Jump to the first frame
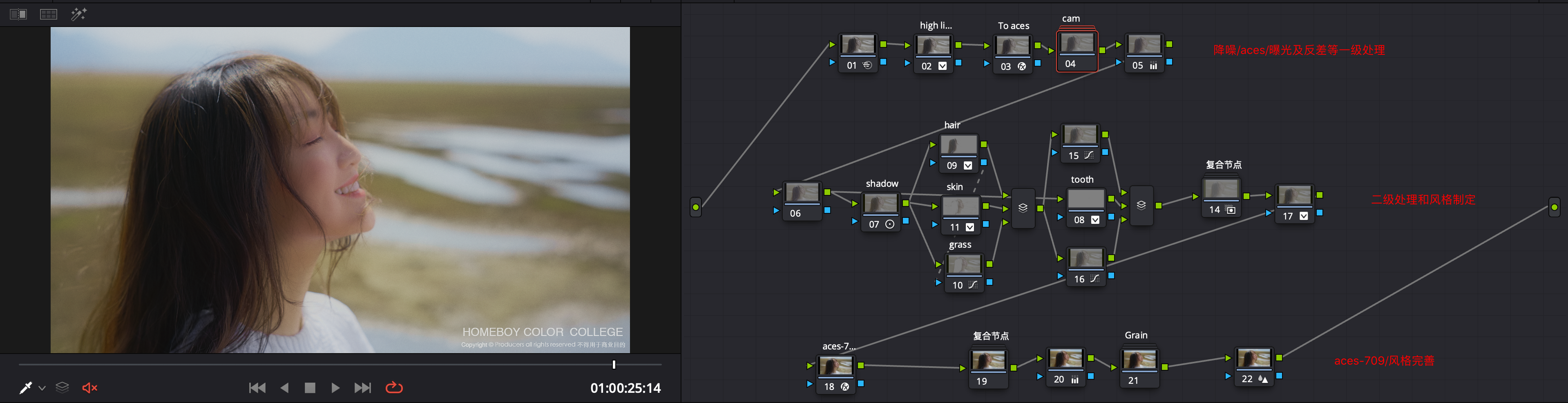Viewport: 1568px width, 403px height. [257, 388]
